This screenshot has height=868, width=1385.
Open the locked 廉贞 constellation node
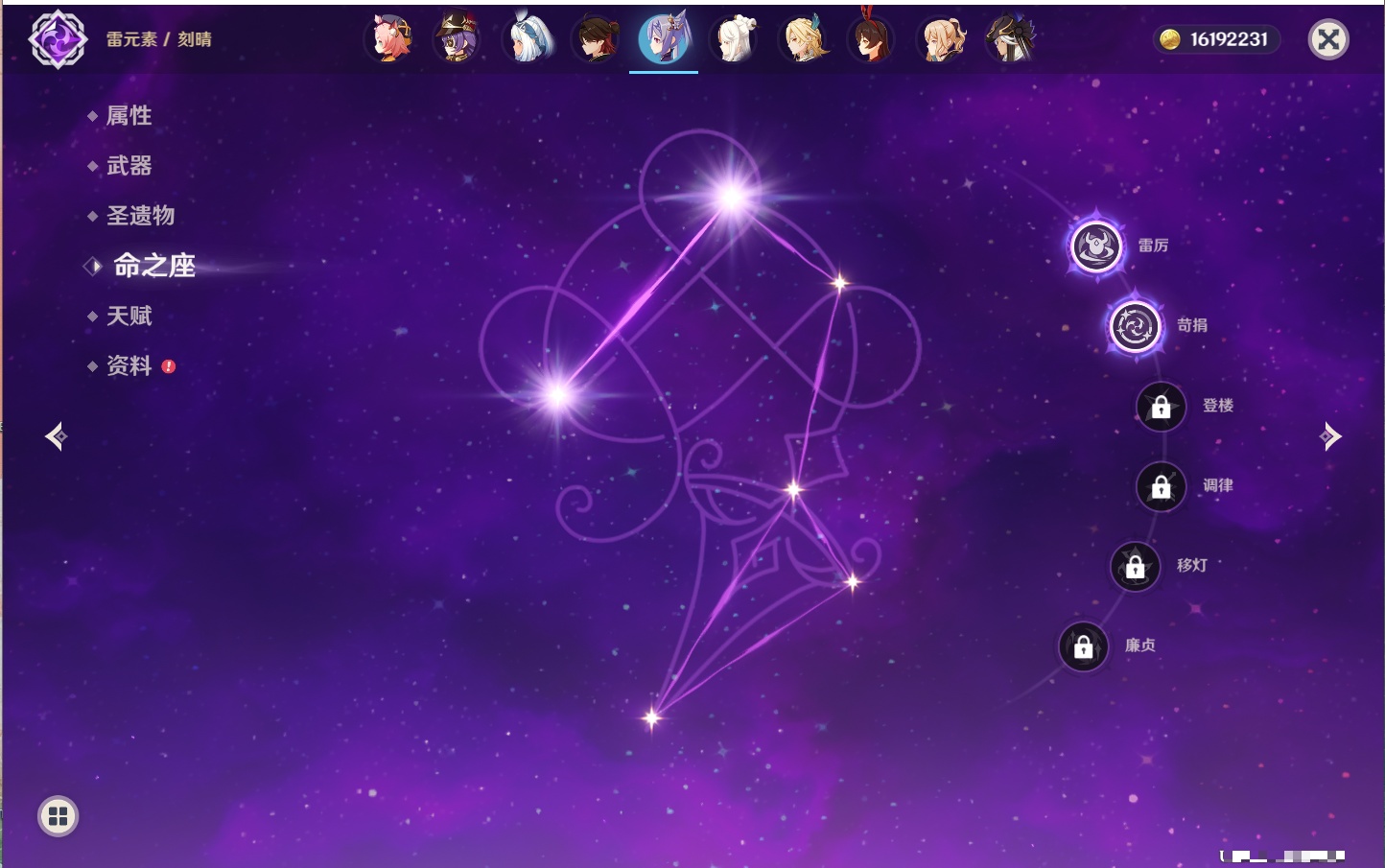coord(1084,647)
